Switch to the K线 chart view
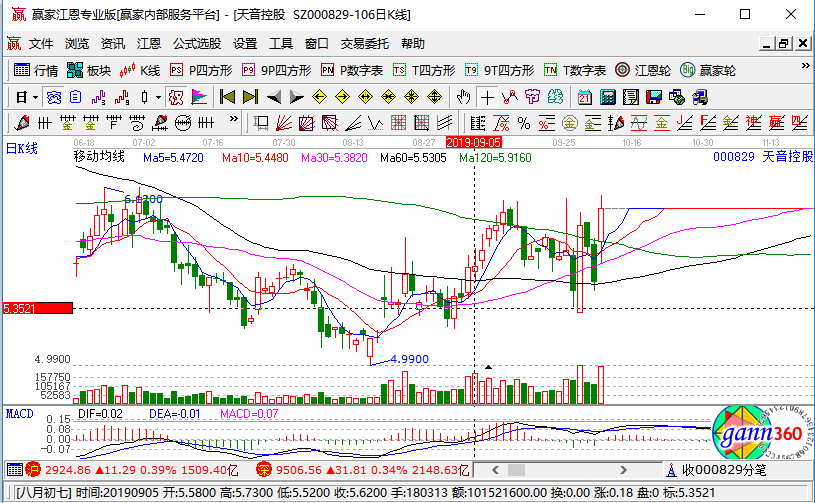This screenshot has width=815, height=503. pos(140,70)
